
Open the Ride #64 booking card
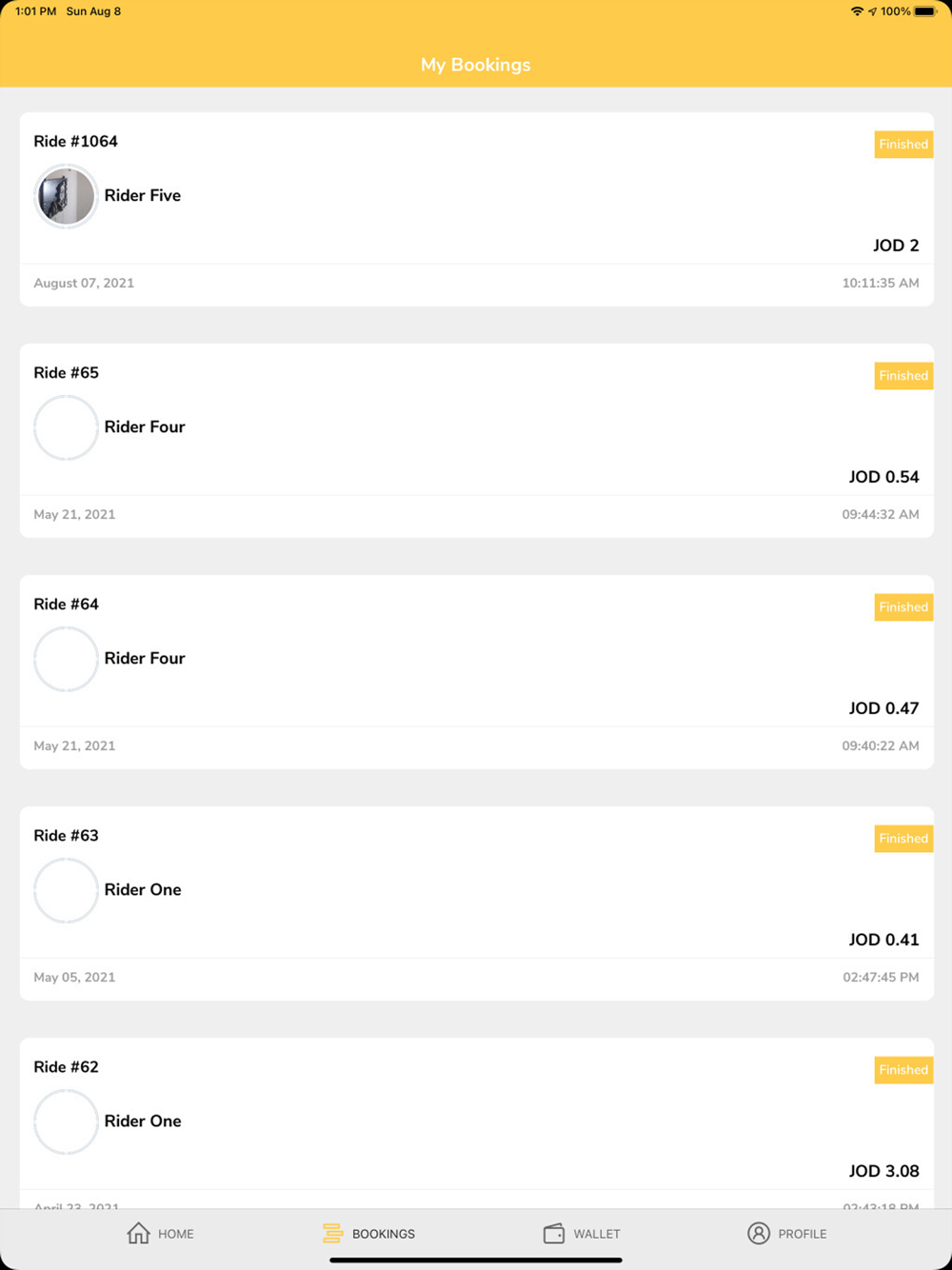click(476, 671)
